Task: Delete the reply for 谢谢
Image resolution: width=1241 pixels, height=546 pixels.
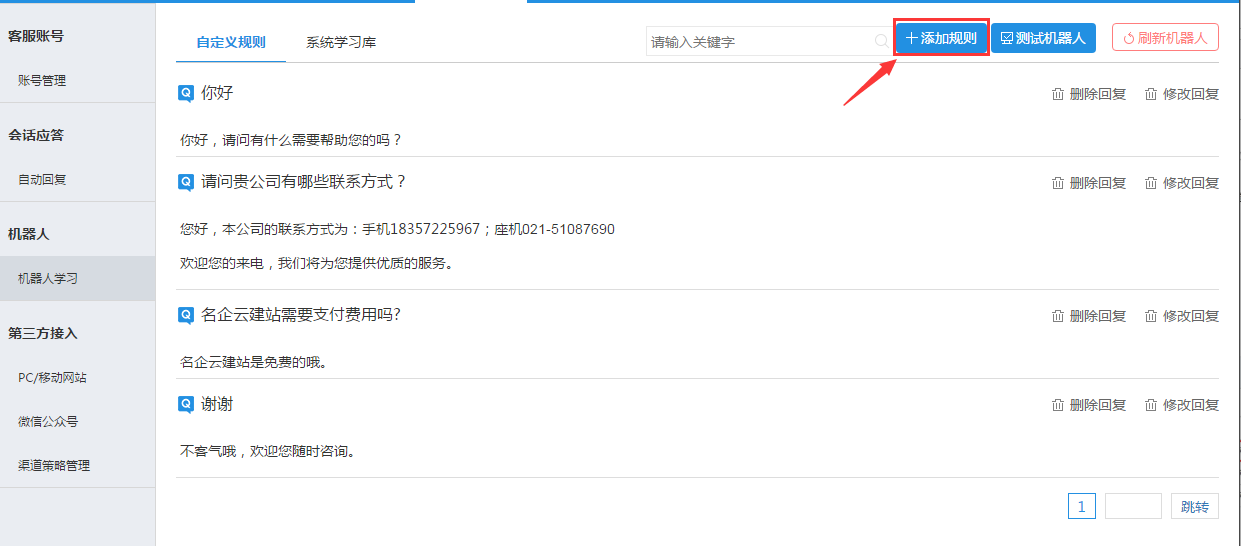Action: click(1088, 405)
